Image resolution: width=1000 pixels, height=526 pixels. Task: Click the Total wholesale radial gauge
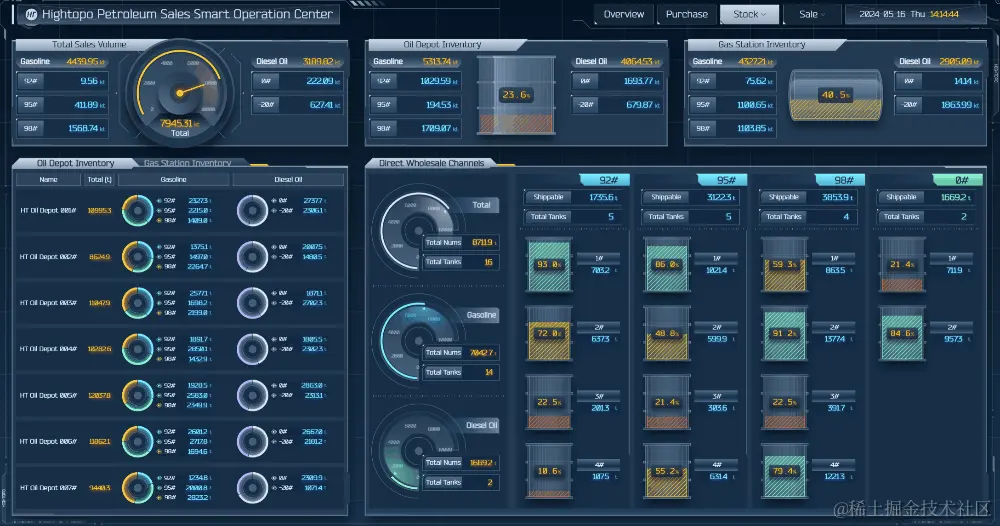click(x=418, y=230)
